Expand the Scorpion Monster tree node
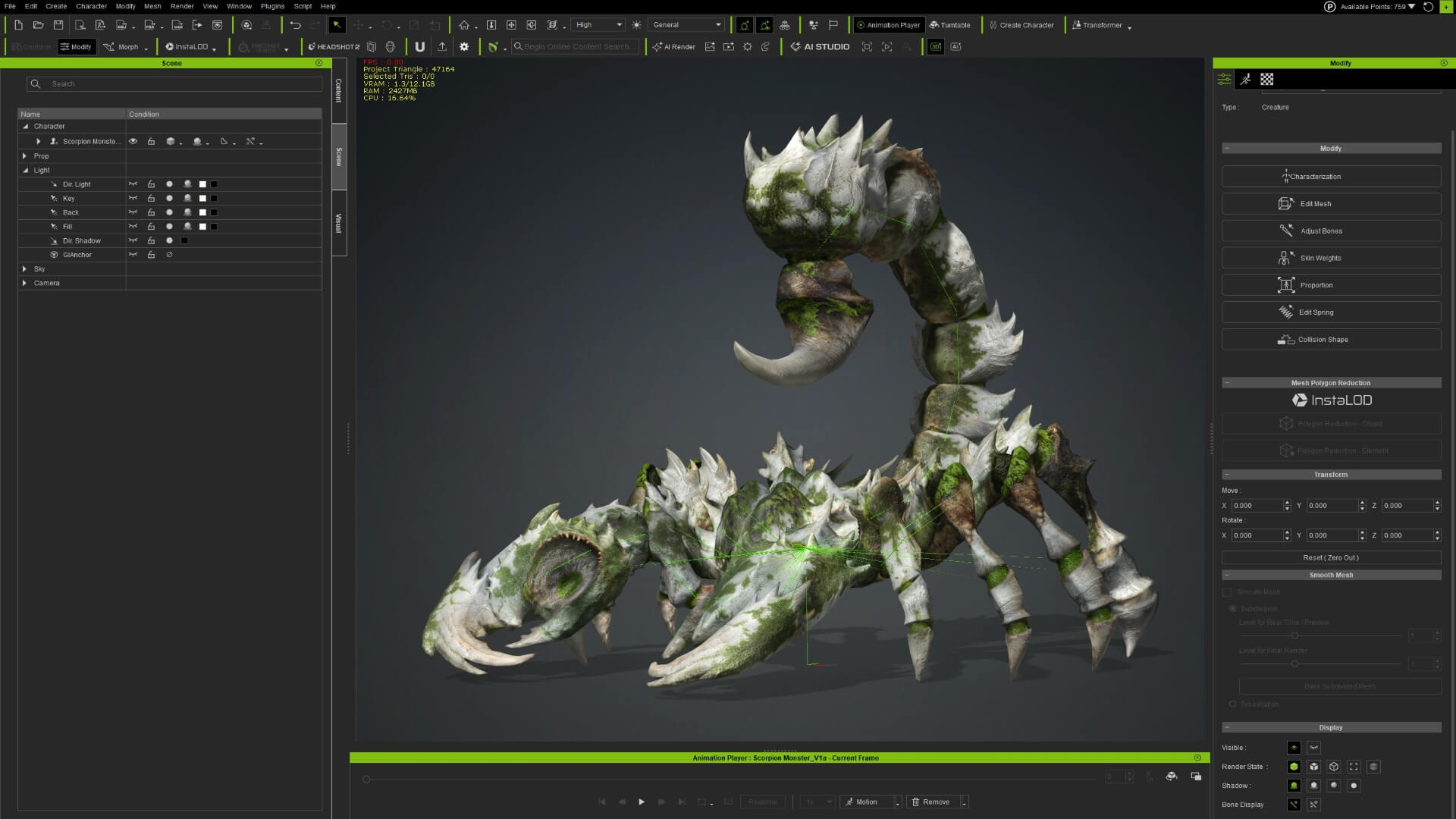The height and width of the screenshot is (819, 1456). (39, 142)
